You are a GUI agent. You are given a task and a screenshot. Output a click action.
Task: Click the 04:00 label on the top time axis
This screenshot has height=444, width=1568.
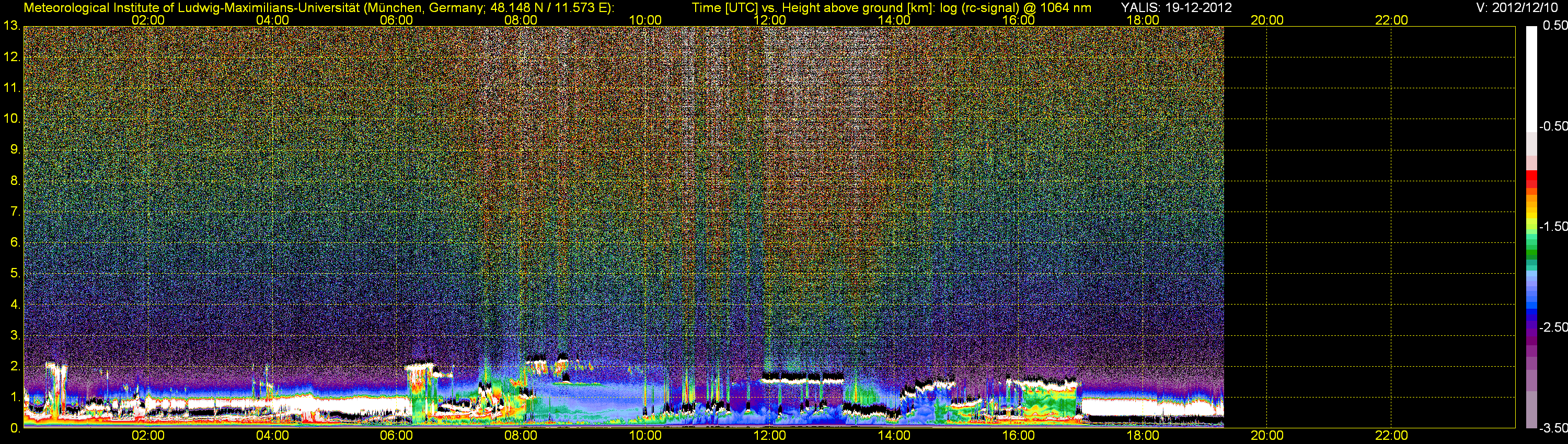coord(272,20)
